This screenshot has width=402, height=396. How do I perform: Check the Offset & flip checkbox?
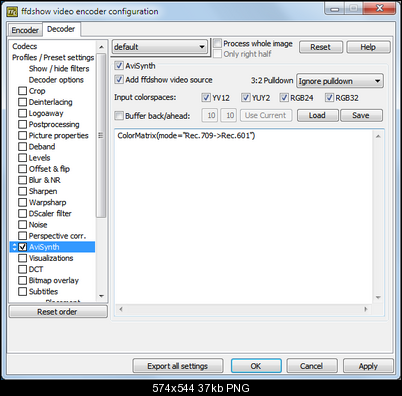[22, 169]
